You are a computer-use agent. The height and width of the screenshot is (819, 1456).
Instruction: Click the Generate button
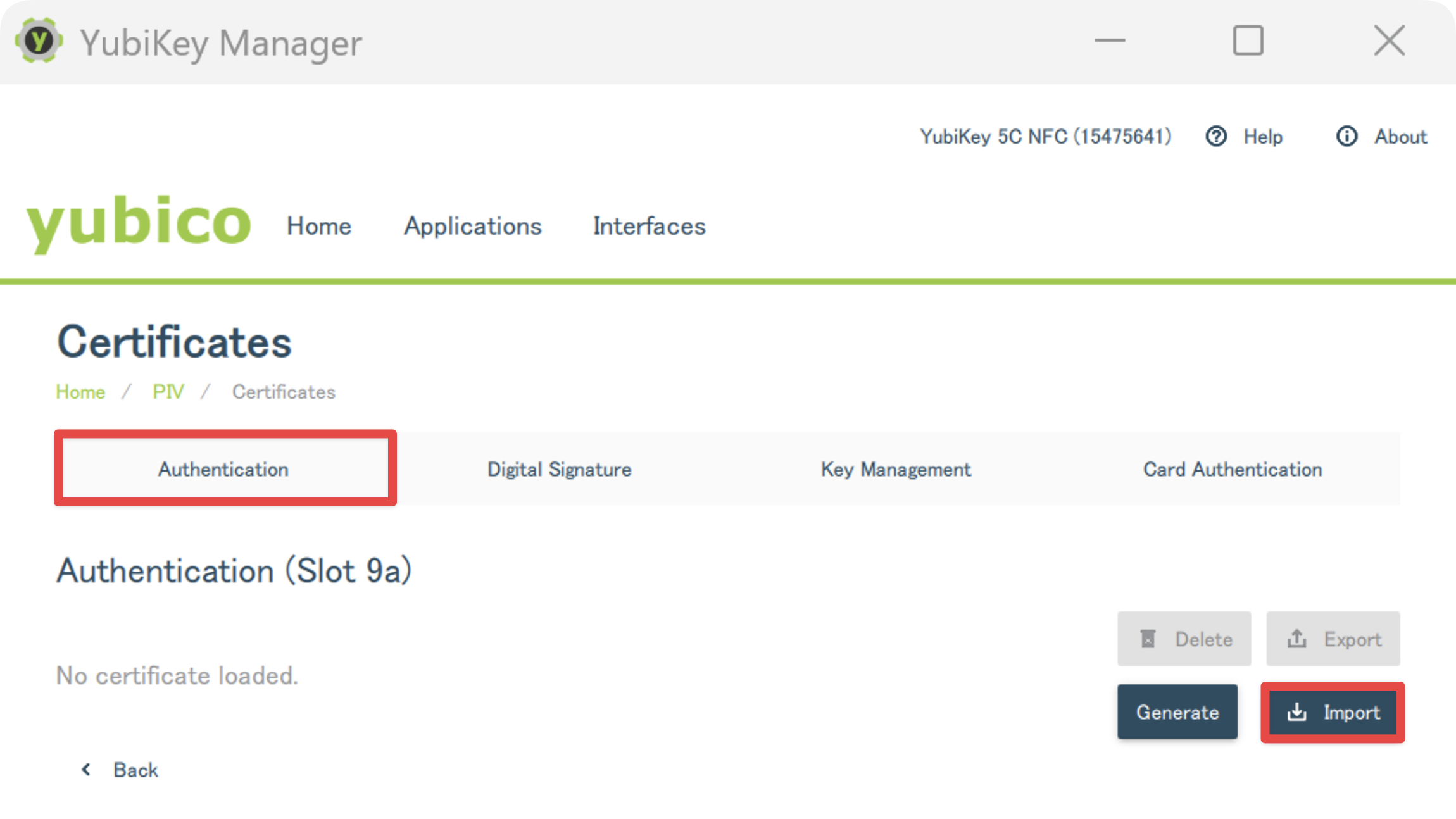(x=1177, y=712)
